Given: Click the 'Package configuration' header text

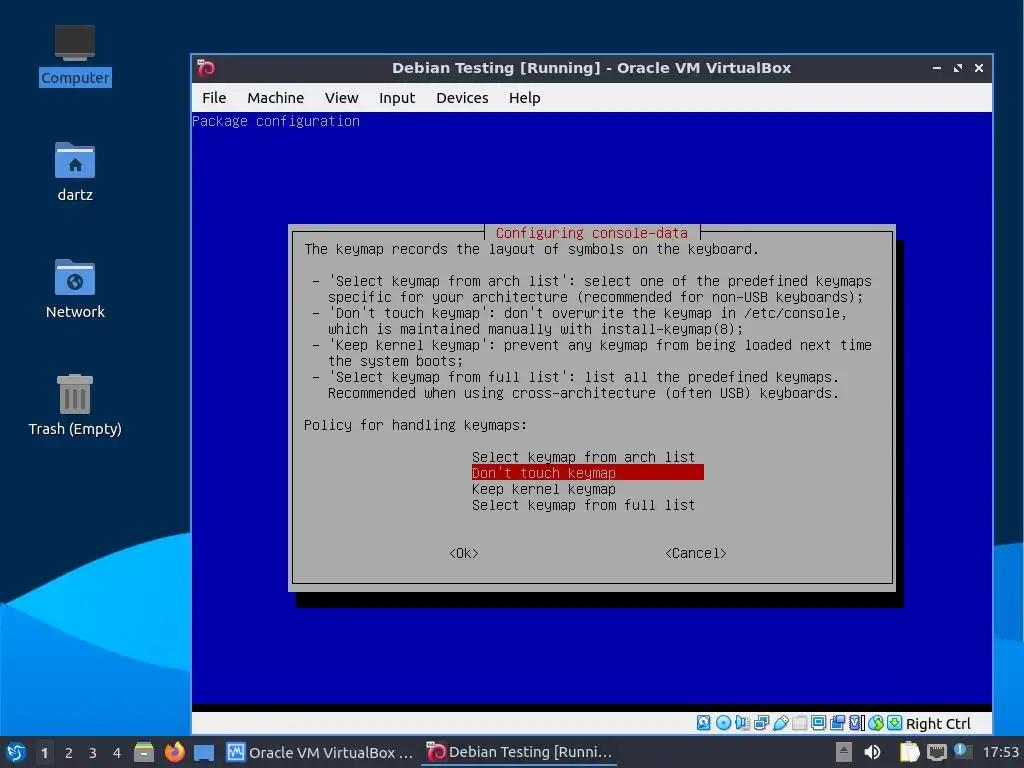Looking at the screenshot, I should tap(276, 121).
